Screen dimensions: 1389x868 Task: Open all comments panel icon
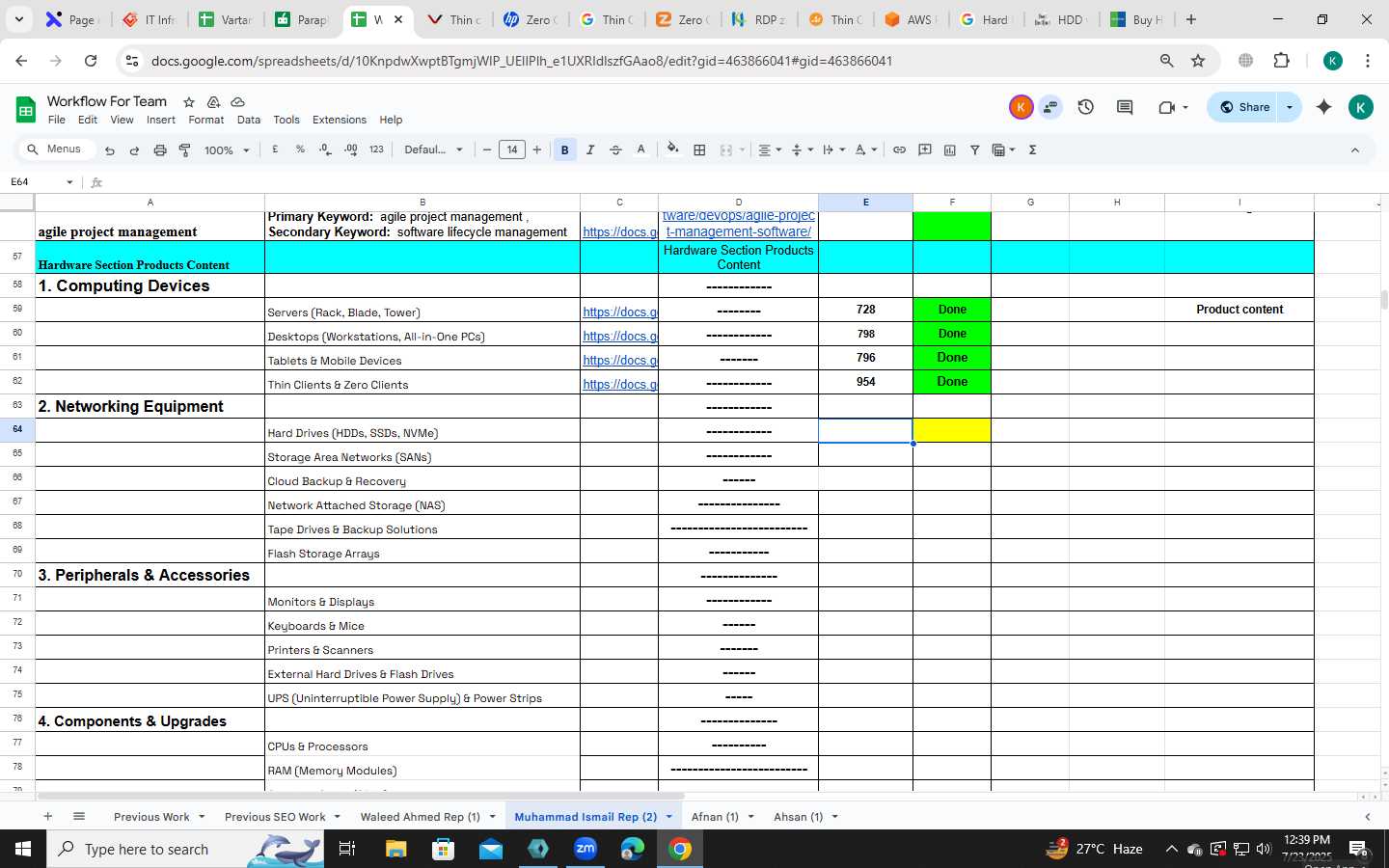tap(1125, 107)
